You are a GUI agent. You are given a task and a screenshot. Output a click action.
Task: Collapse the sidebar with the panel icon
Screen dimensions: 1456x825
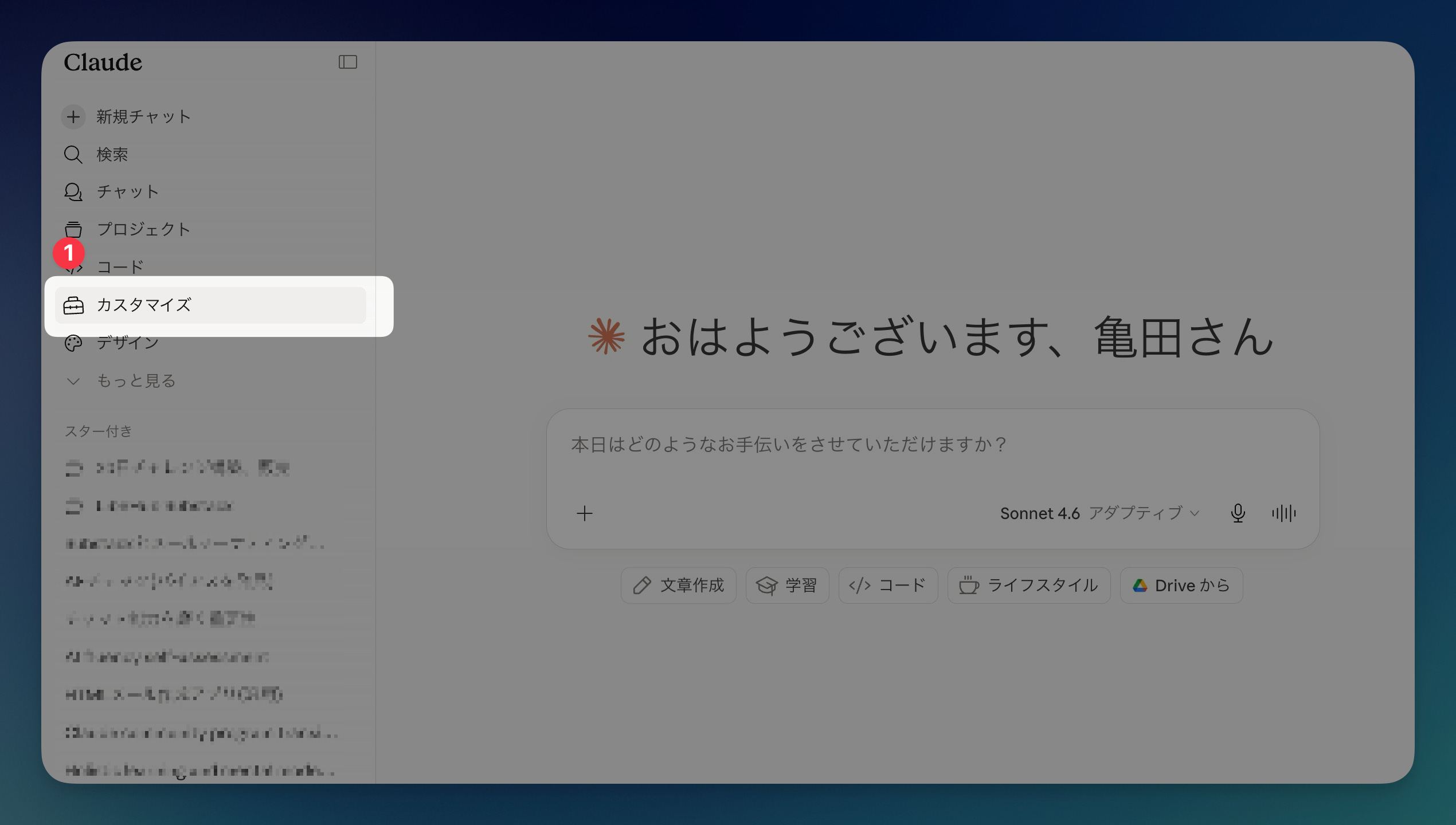click(x=347, y=62)
